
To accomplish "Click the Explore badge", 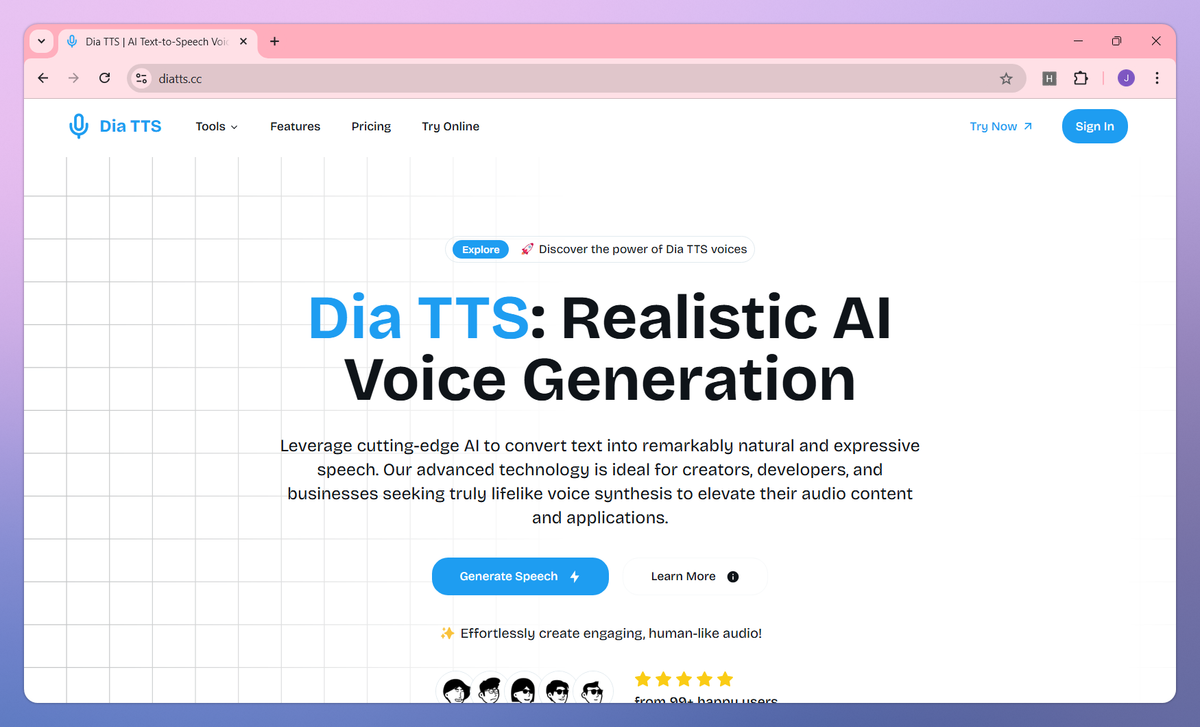I will click(x=481, y=249).
